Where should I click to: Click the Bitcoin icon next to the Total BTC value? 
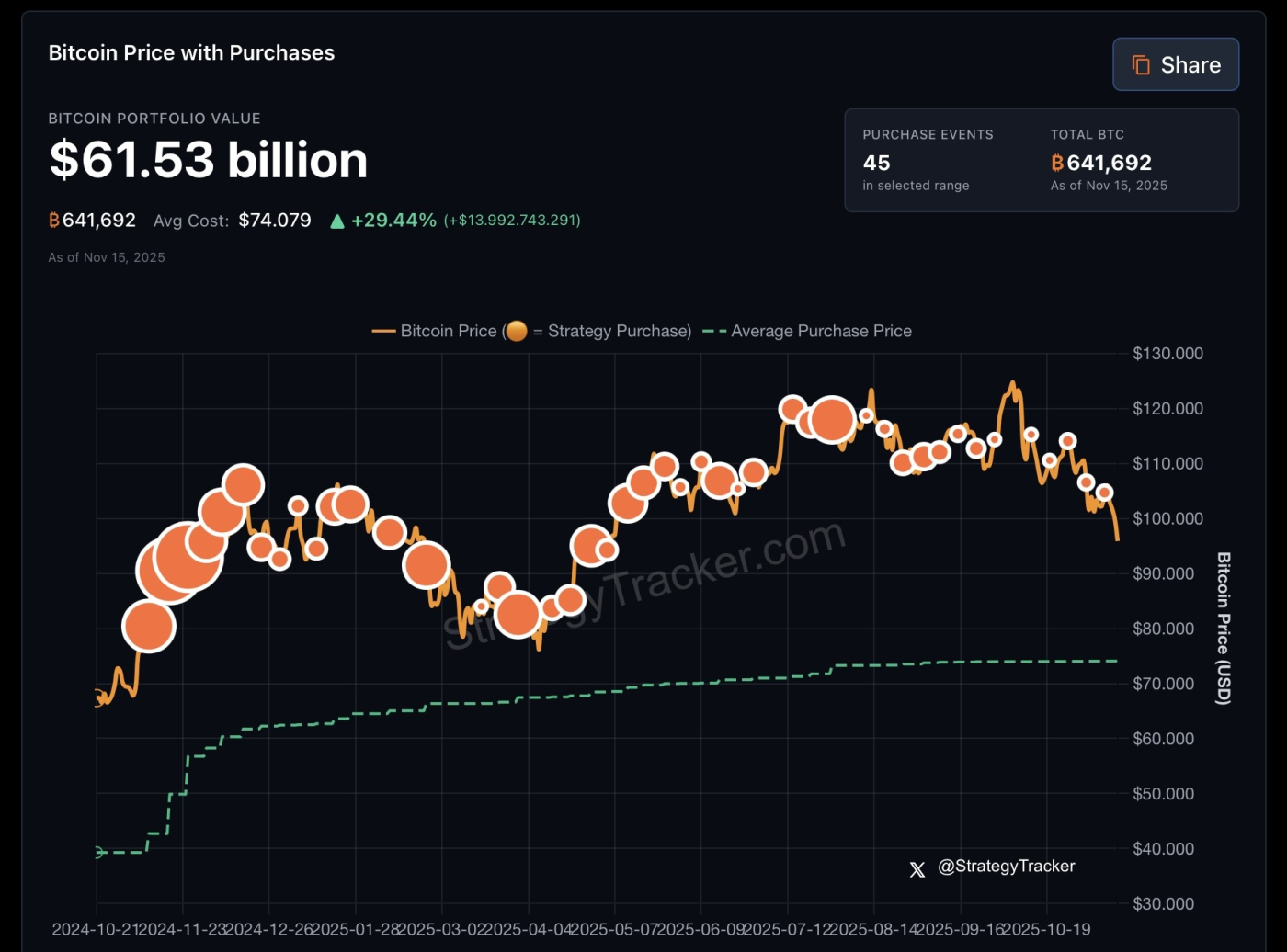pos(1057,163)
